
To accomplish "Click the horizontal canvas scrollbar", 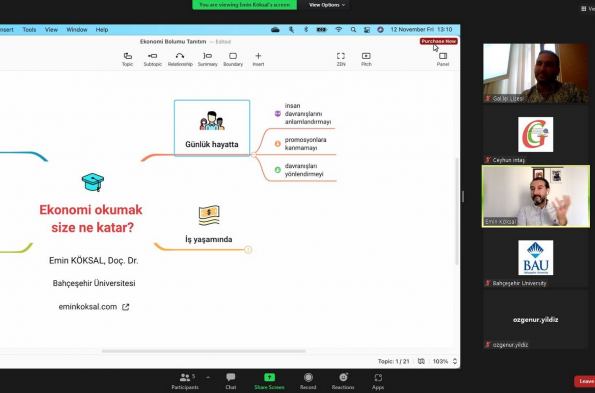I will pos(203,351).
